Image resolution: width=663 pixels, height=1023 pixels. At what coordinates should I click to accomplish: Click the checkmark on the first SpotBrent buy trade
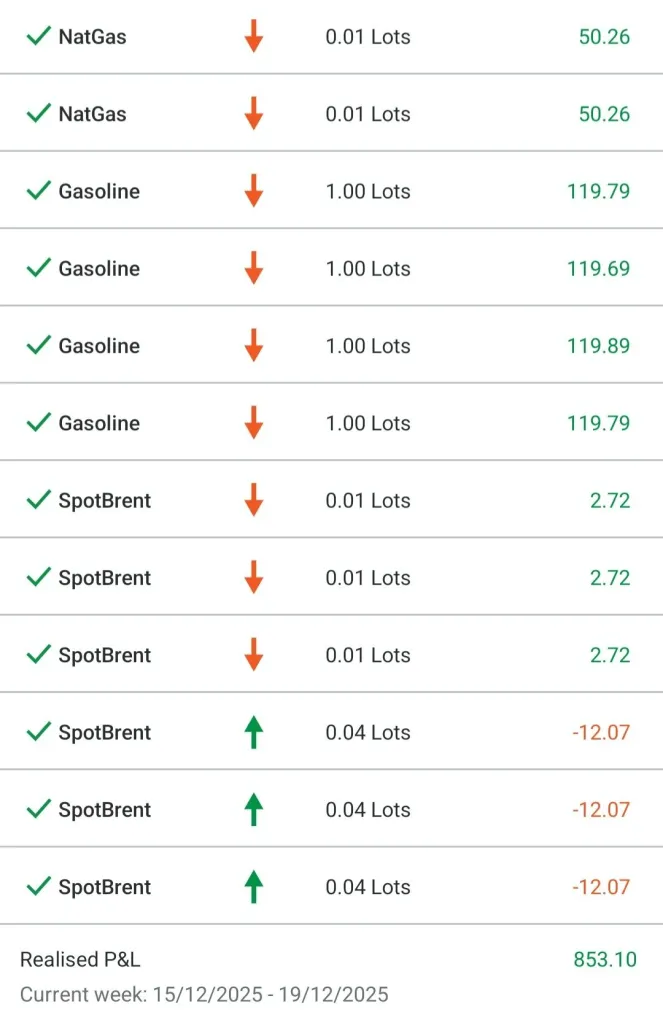(x=39, y=733)
